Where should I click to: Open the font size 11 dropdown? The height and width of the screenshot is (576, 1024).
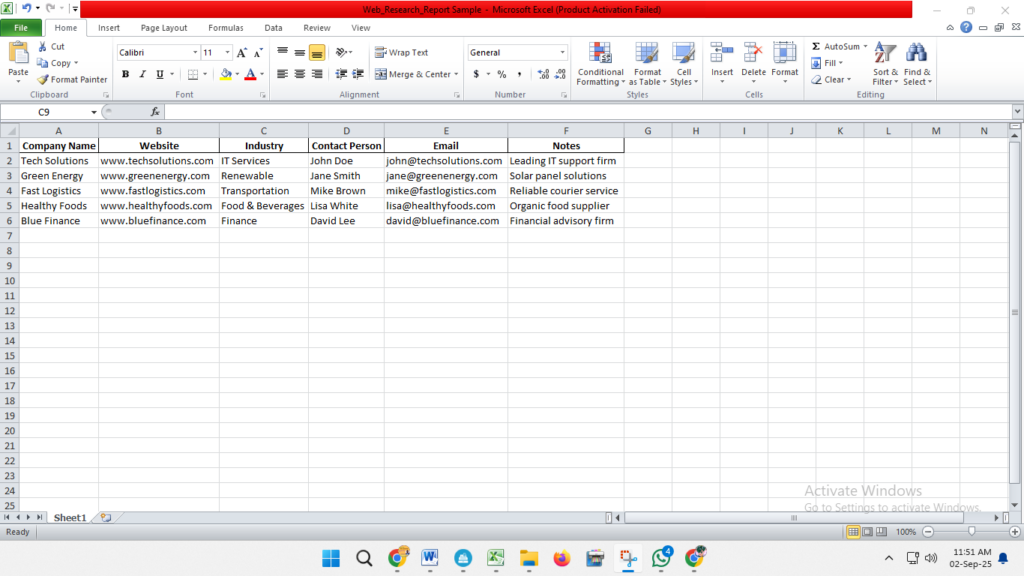(227, 52)
